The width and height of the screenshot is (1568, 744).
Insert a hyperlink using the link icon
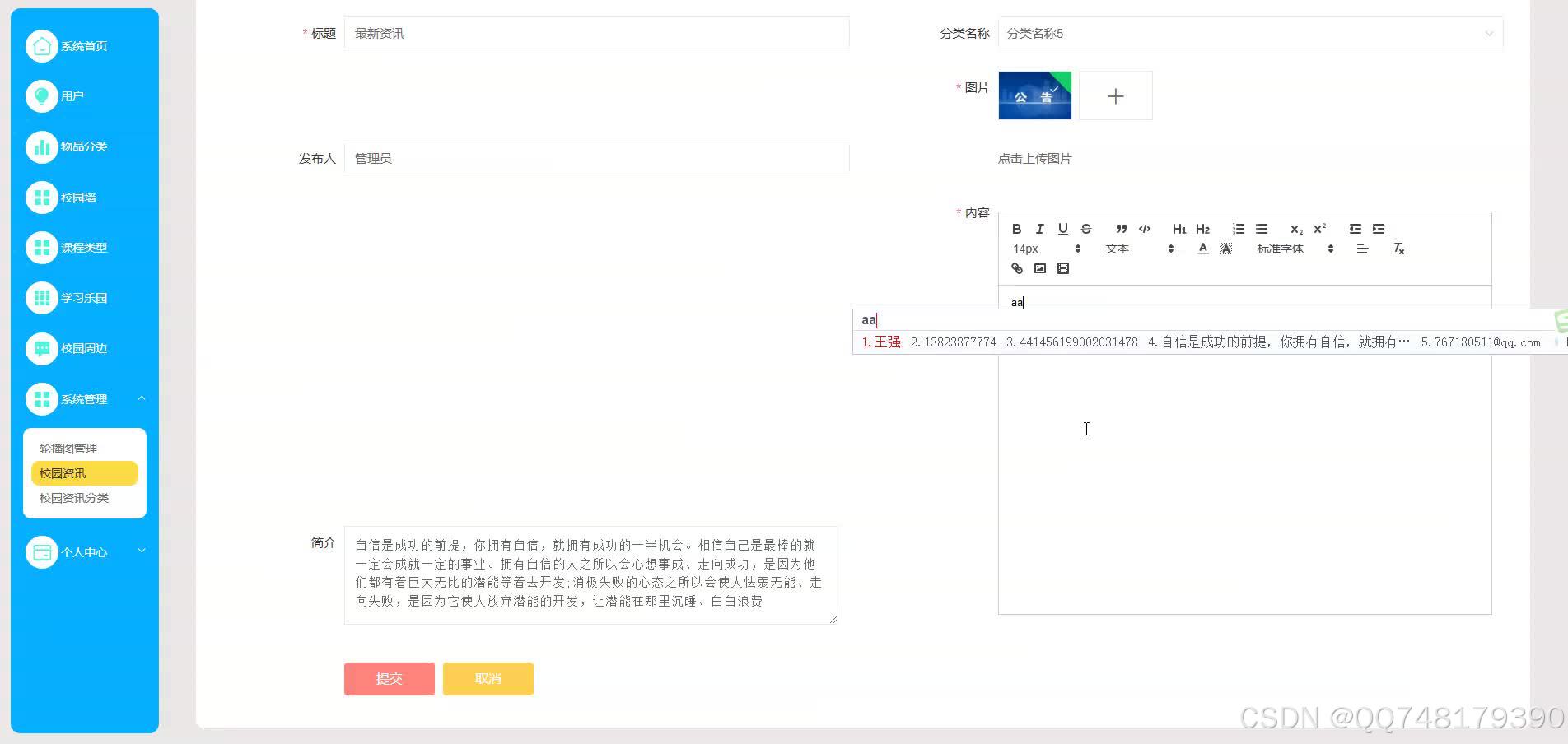pos(1018,269)
